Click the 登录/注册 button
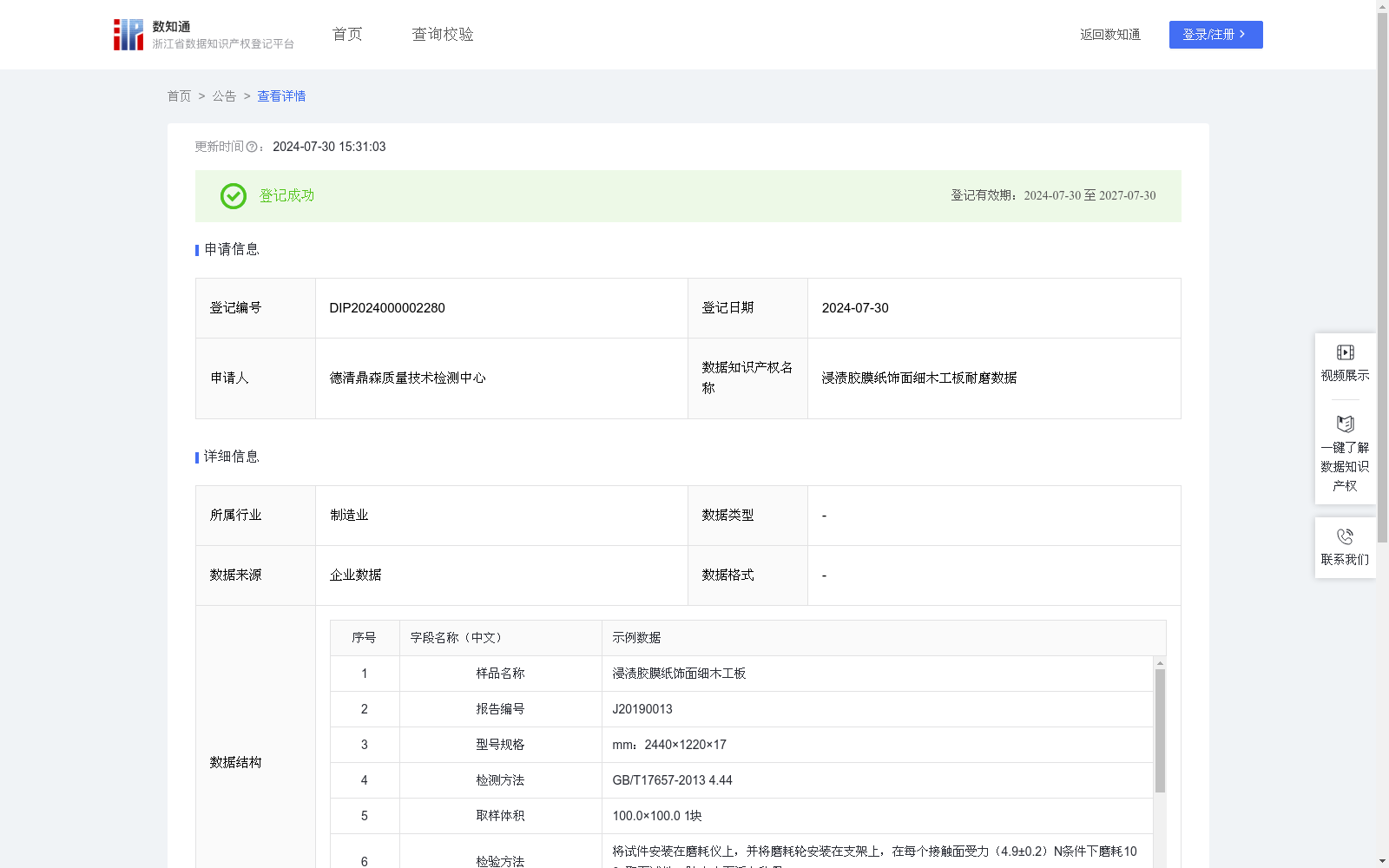 coord(1215,35)
